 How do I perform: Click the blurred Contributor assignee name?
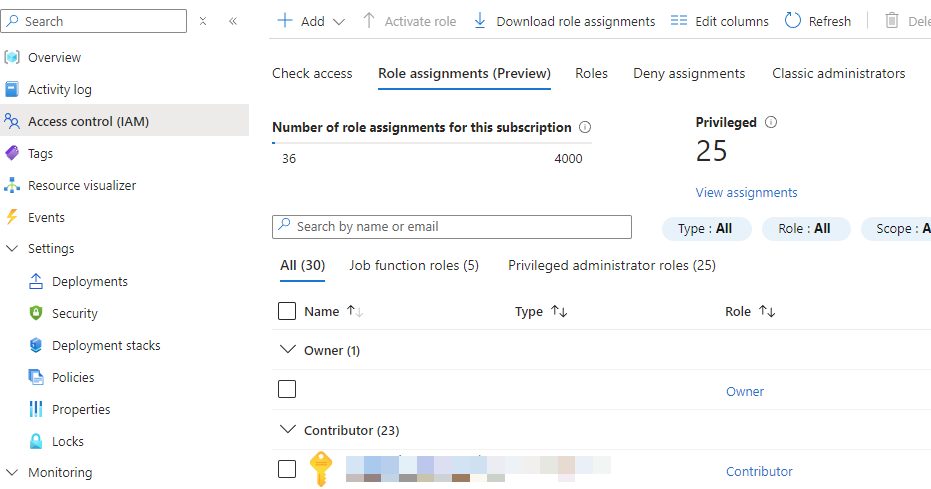(x=478, y=469)
